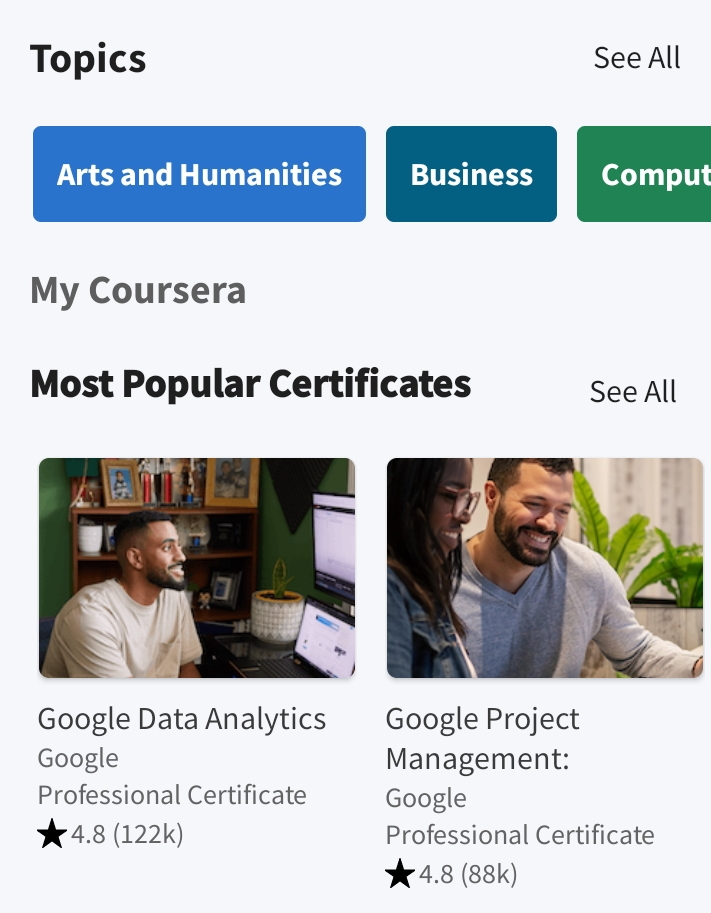711x913 pixels.
Task: Click the Most Popular Certificates heading
Action: click(251, 384)
